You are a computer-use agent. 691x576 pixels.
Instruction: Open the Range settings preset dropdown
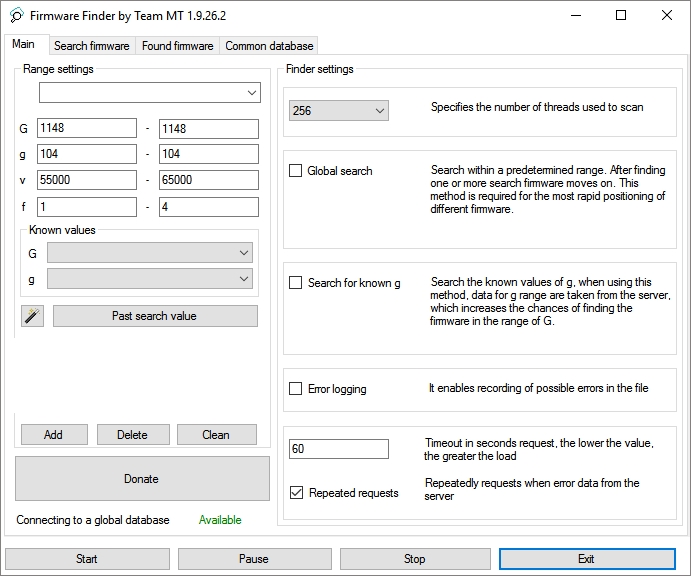(150, 93)
